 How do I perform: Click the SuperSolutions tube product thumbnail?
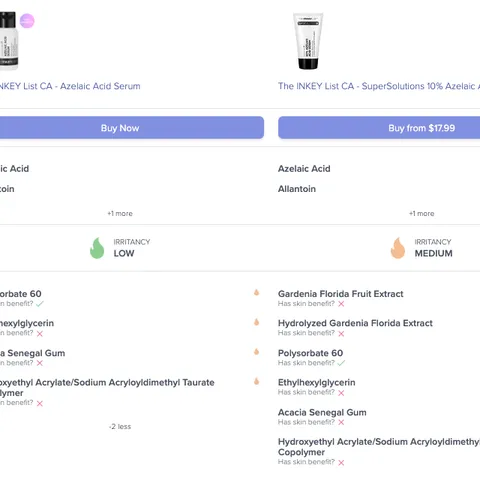click(x=308, y=41)
